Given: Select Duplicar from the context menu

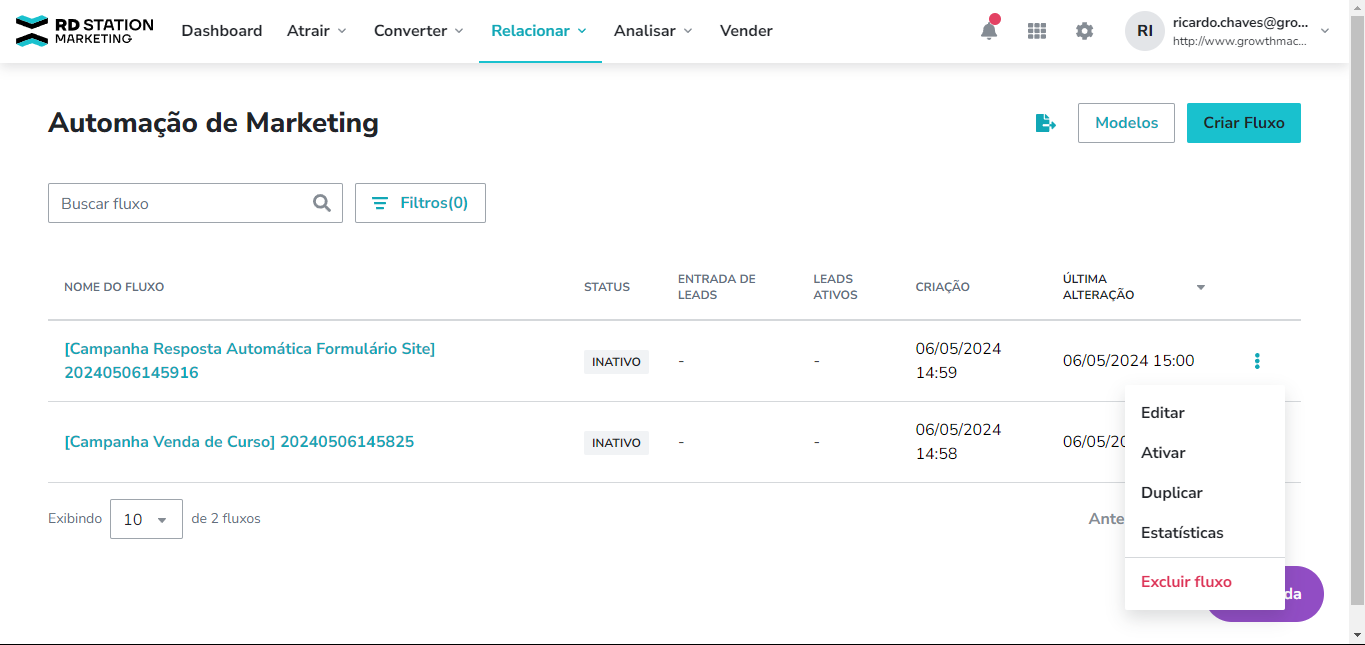Looking at the screenshot, I should pyautogui.click(x=1171, y=493).
